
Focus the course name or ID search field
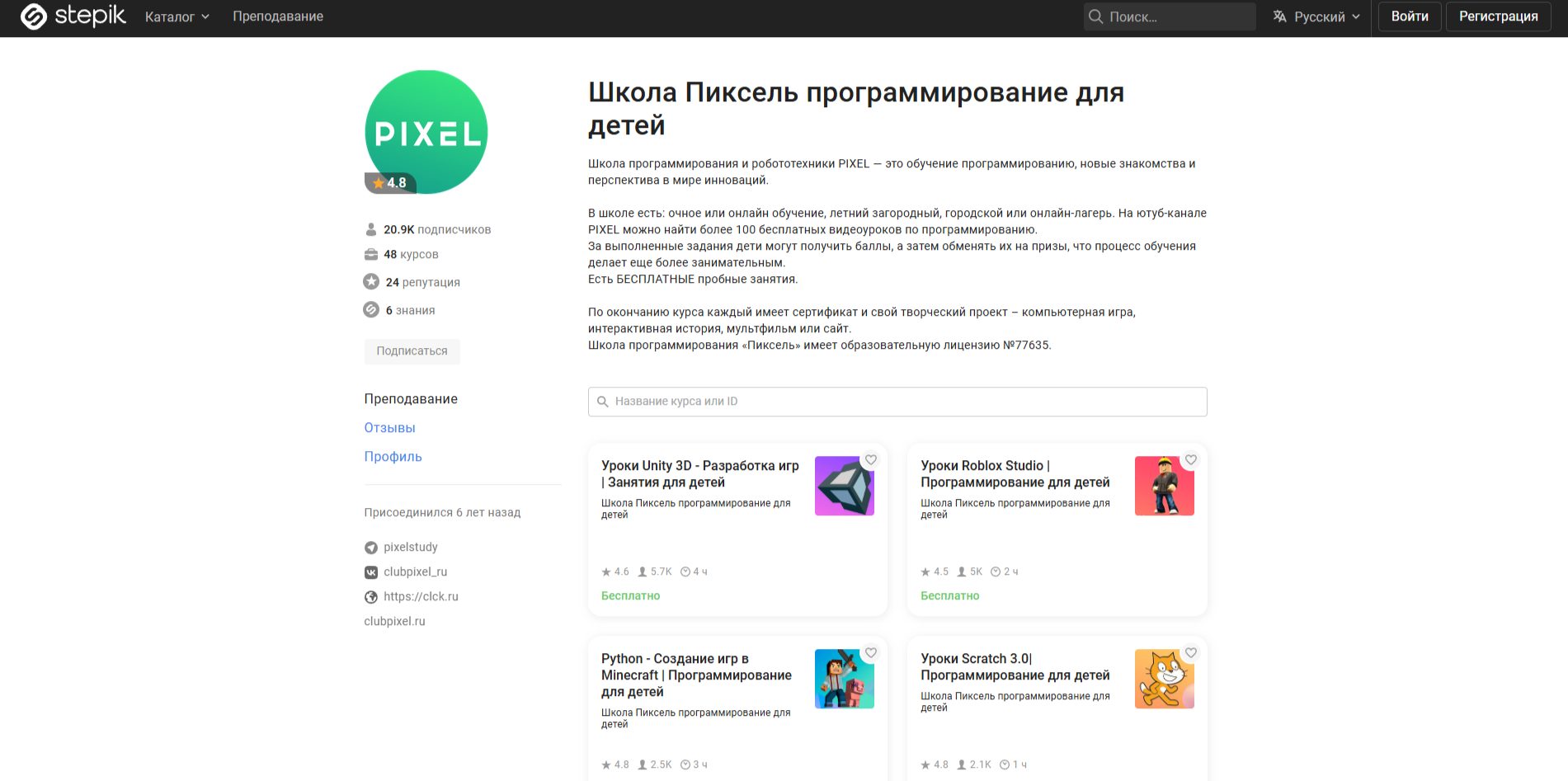(897, 402)
